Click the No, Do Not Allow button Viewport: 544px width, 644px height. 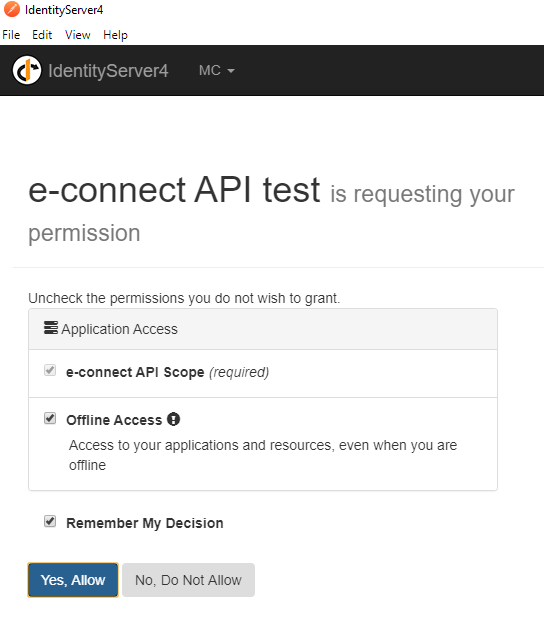tap(188, 580)
